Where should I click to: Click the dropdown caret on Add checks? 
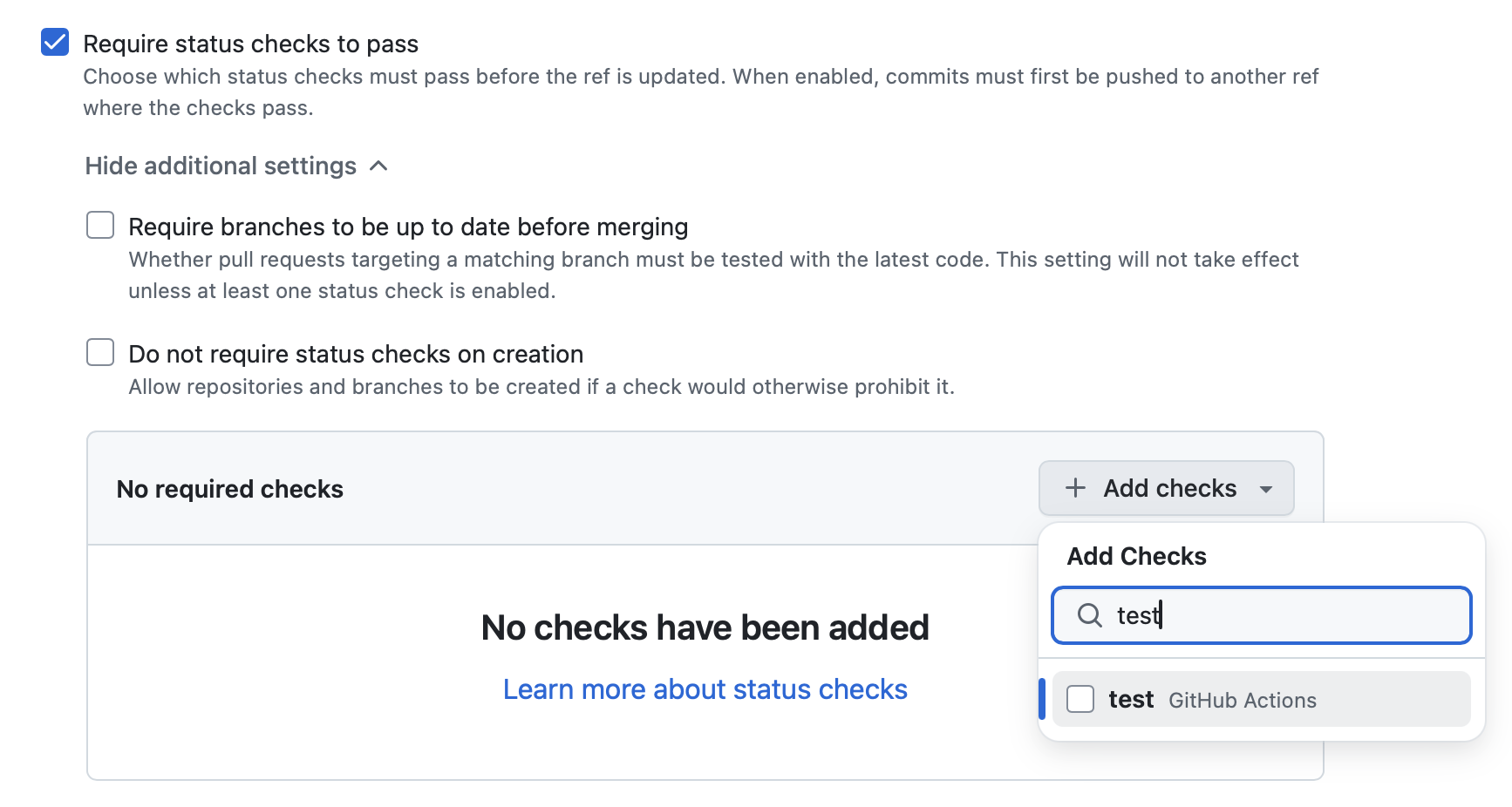pos(1266,489)
